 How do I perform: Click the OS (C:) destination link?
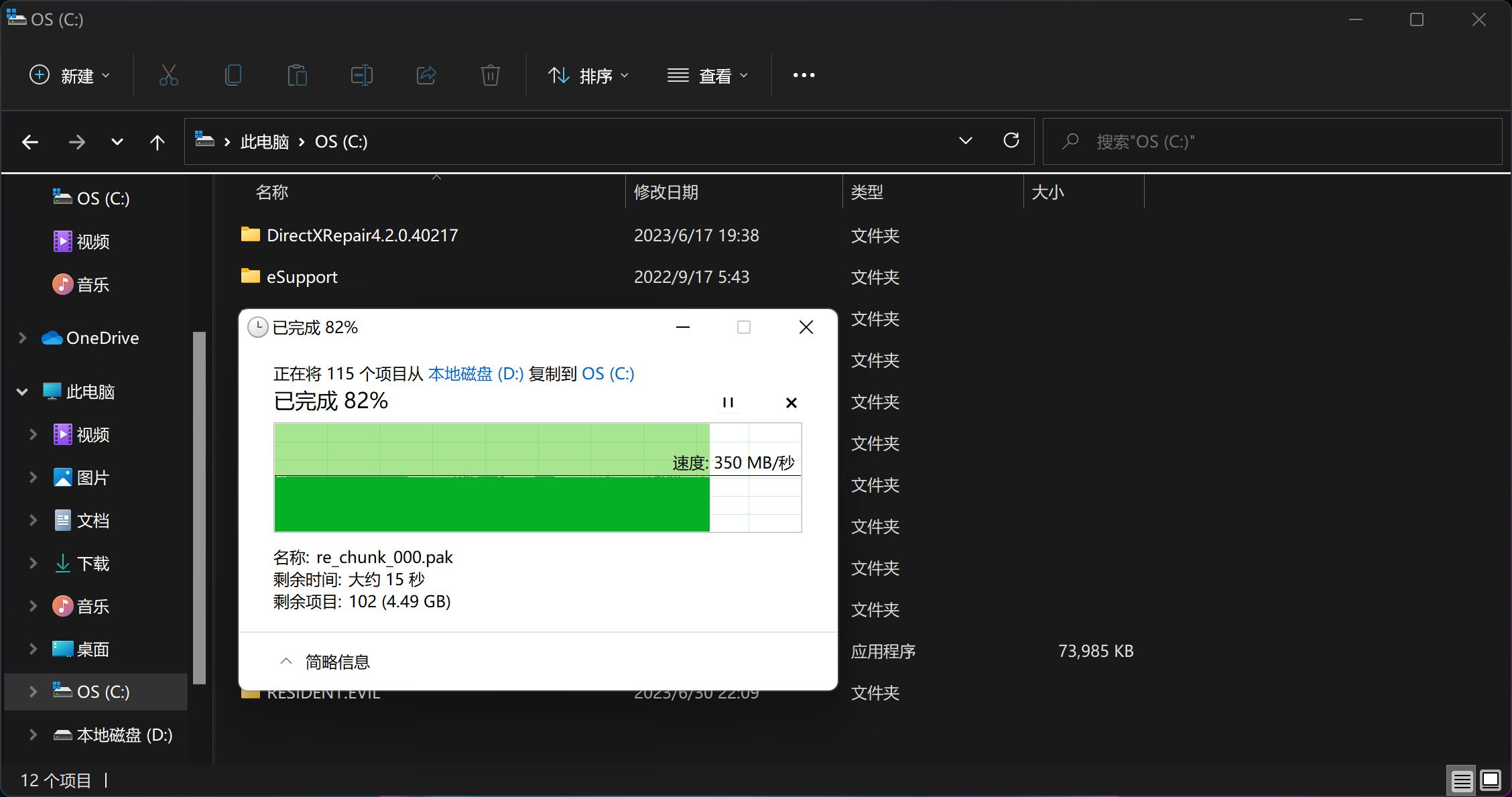[x=608, y=373]
